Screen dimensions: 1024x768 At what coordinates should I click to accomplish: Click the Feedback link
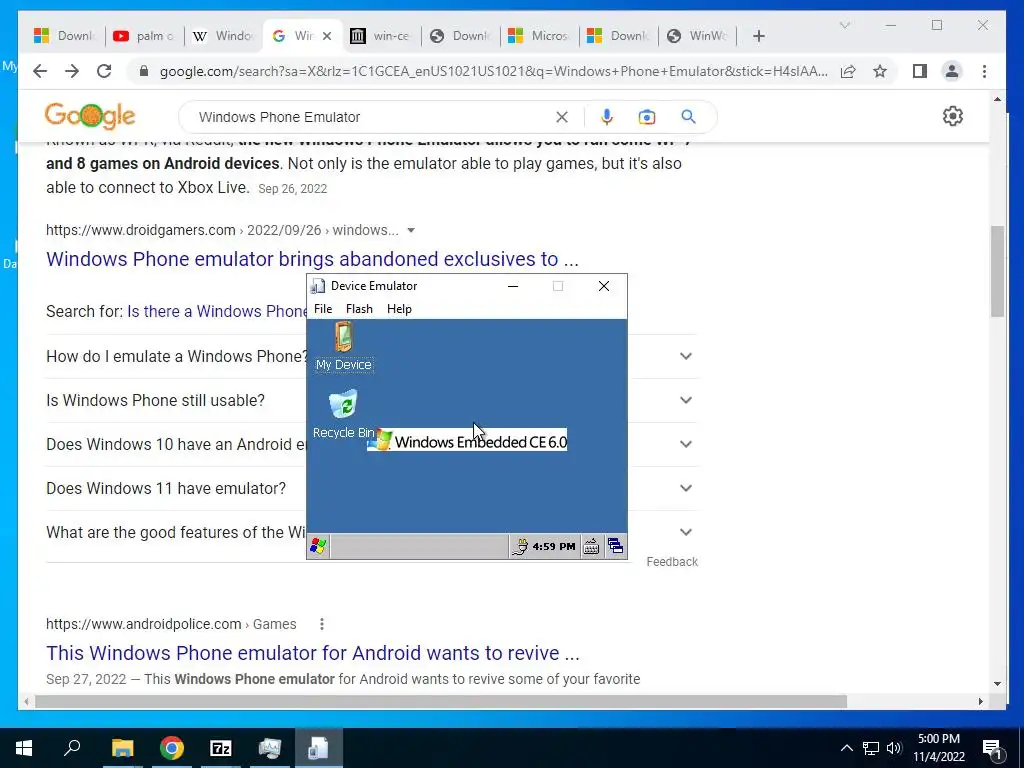click(672, 562)
